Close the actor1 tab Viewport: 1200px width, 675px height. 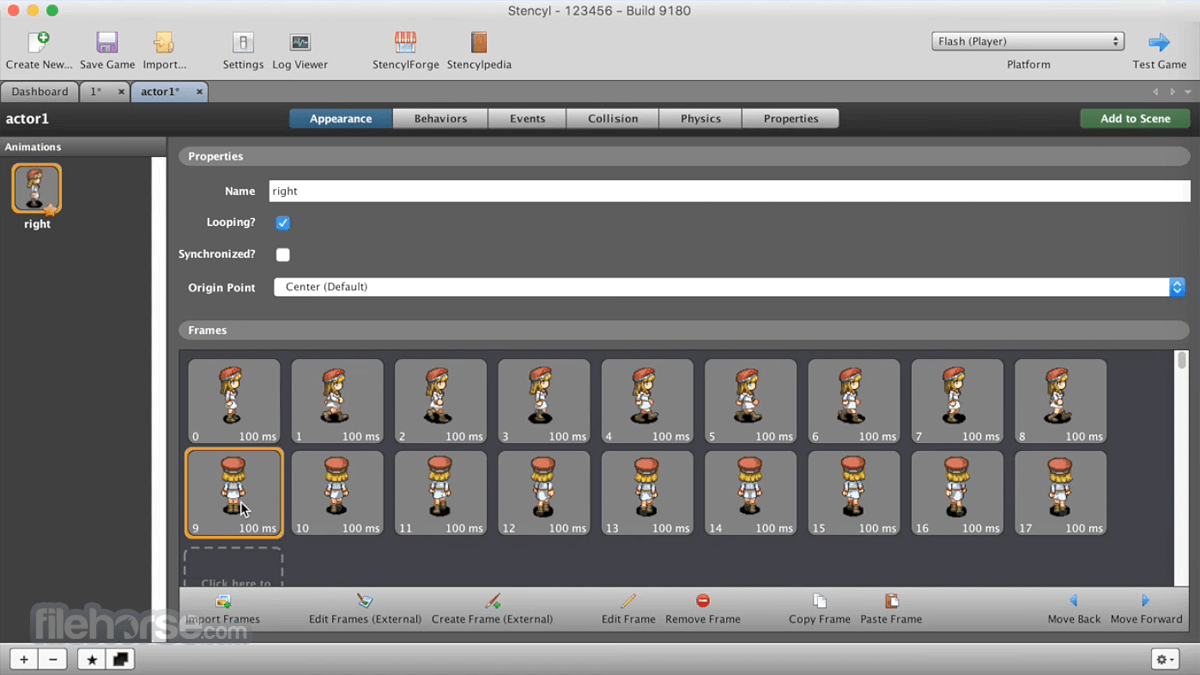point(199,92)
